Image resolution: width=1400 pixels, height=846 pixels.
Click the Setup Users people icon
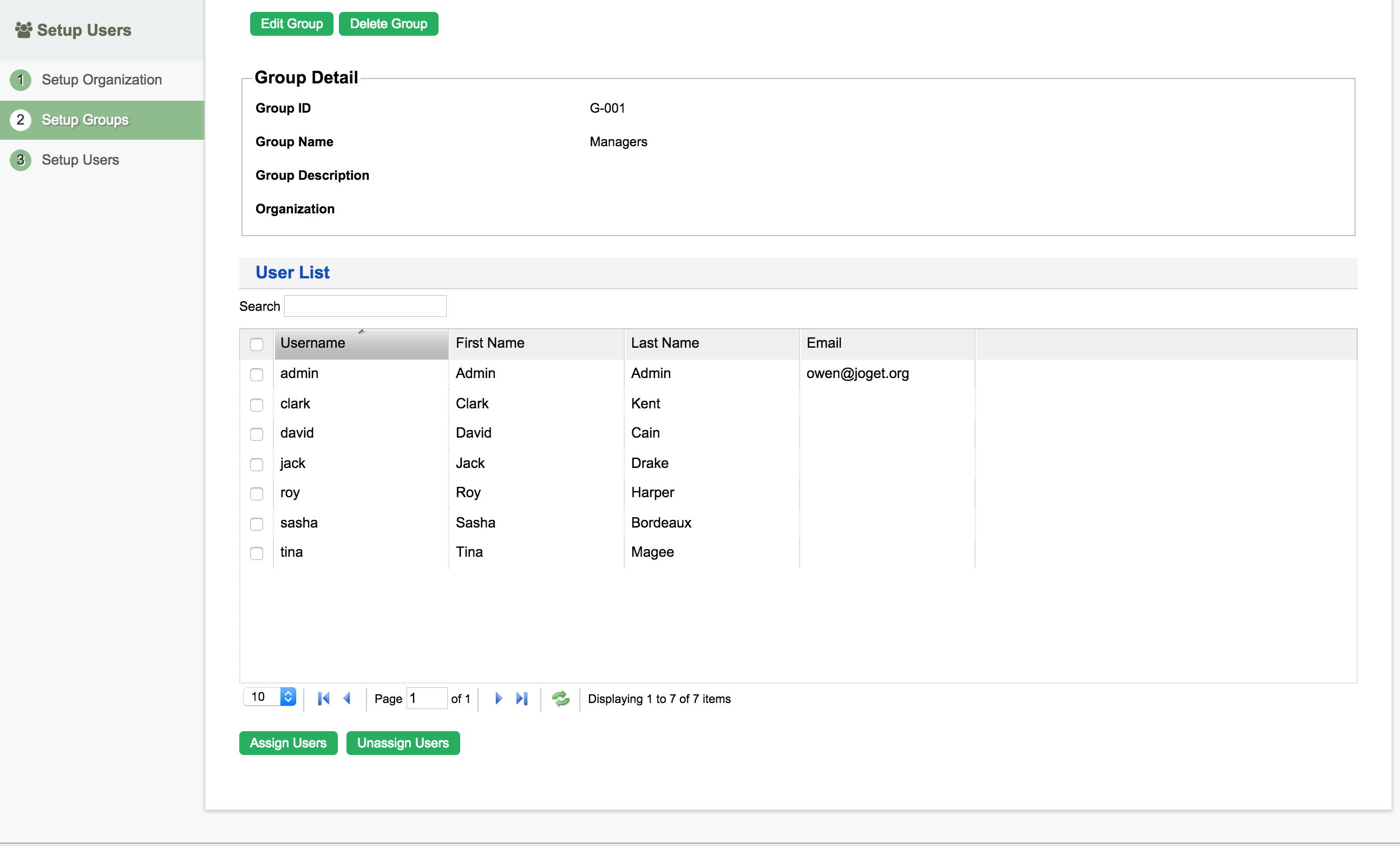(x=23, y=30)
